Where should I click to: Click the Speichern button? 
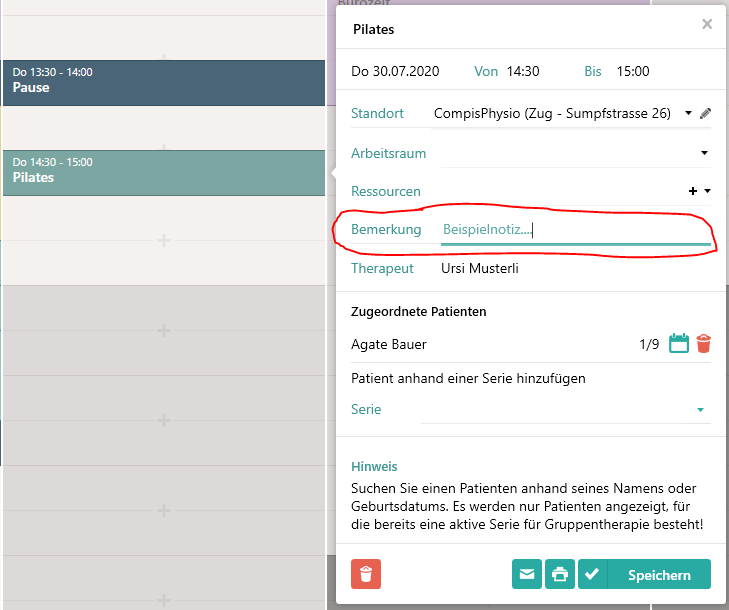tap(659, 575)
